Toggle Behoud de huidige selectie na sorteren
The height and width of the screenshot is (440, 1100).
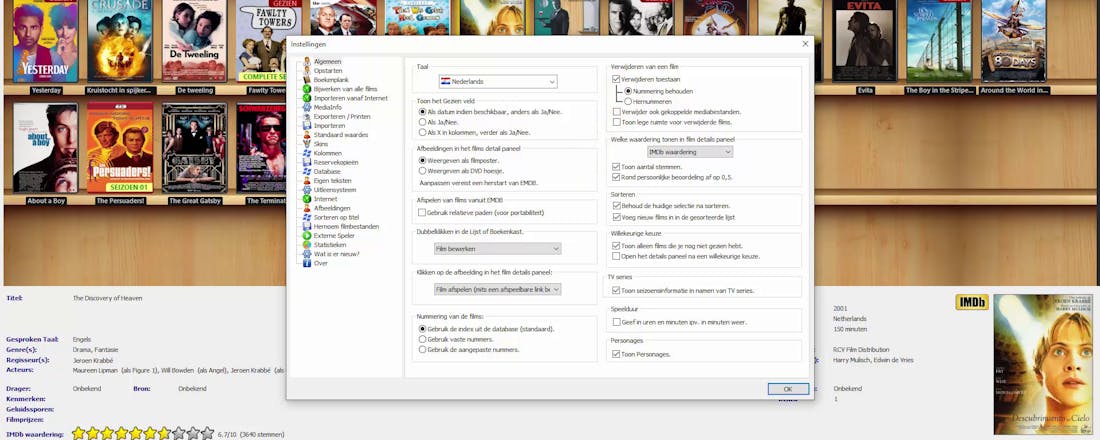(616, 206)
